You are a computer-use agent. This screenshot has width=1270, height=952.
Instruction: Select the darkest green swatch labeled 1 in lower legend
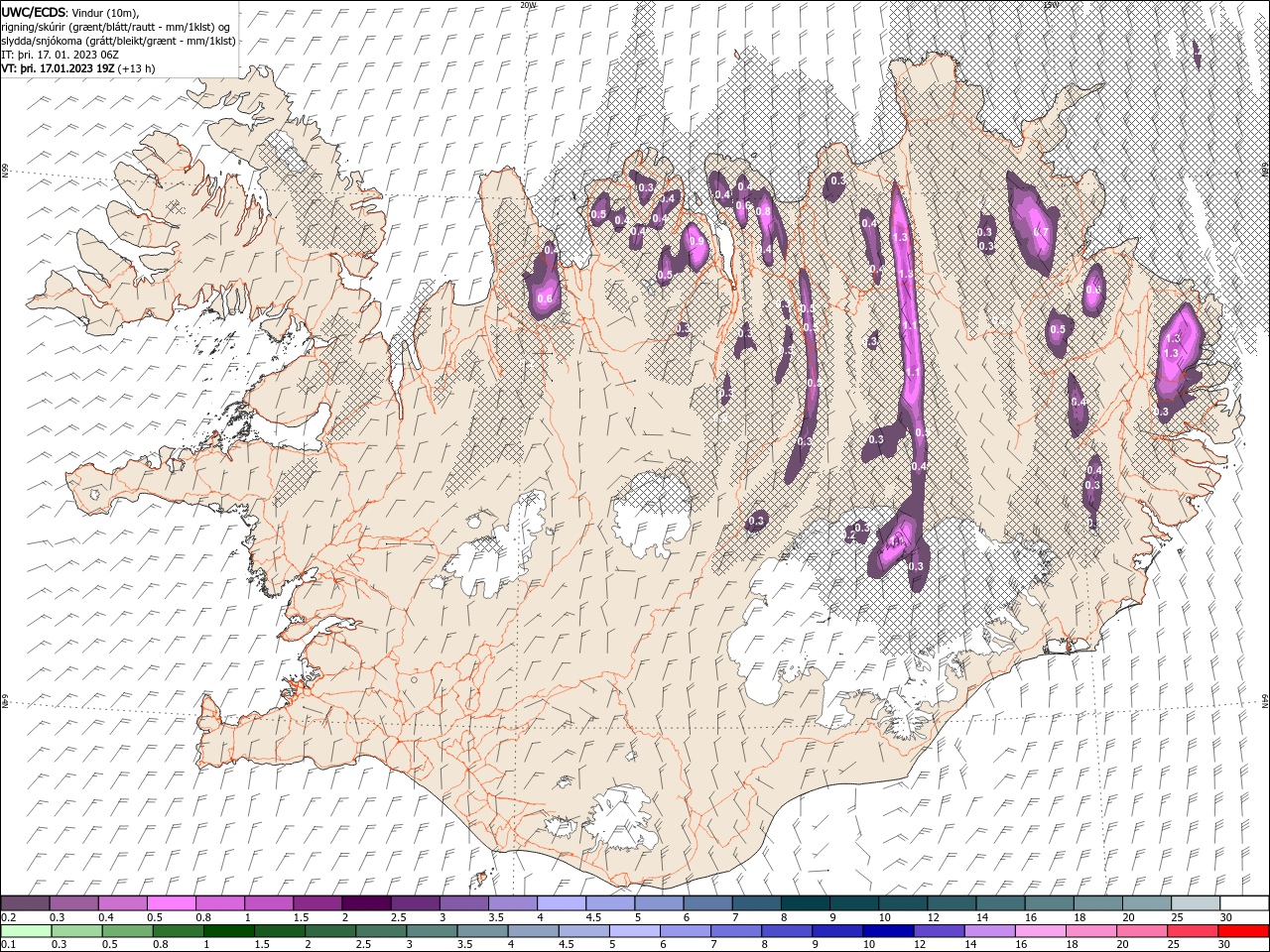click(229, 931)
